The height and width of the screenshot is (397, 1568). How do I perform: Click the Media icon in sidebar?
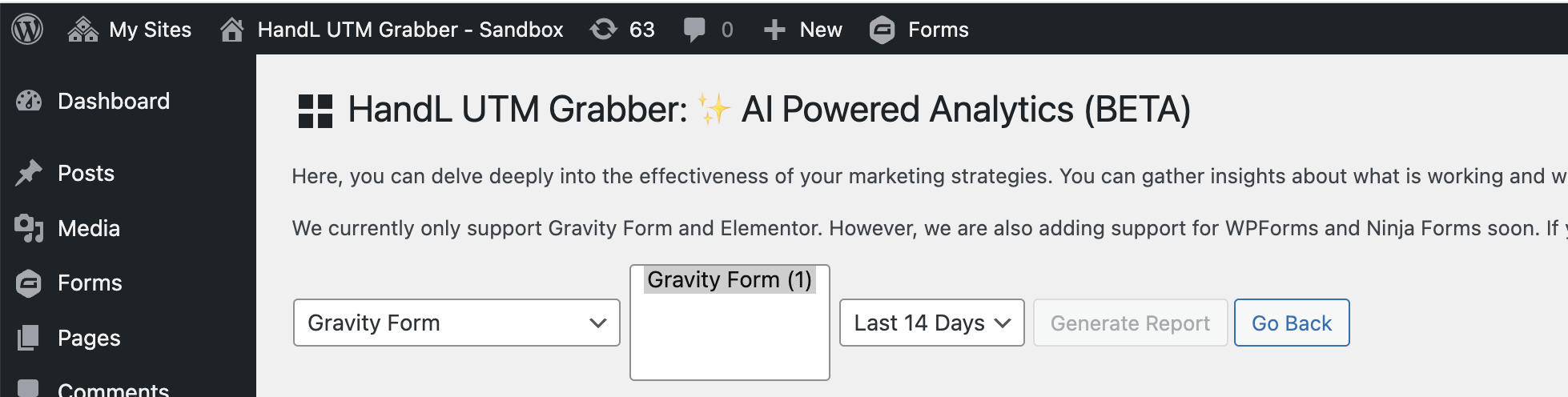[29, 228]
